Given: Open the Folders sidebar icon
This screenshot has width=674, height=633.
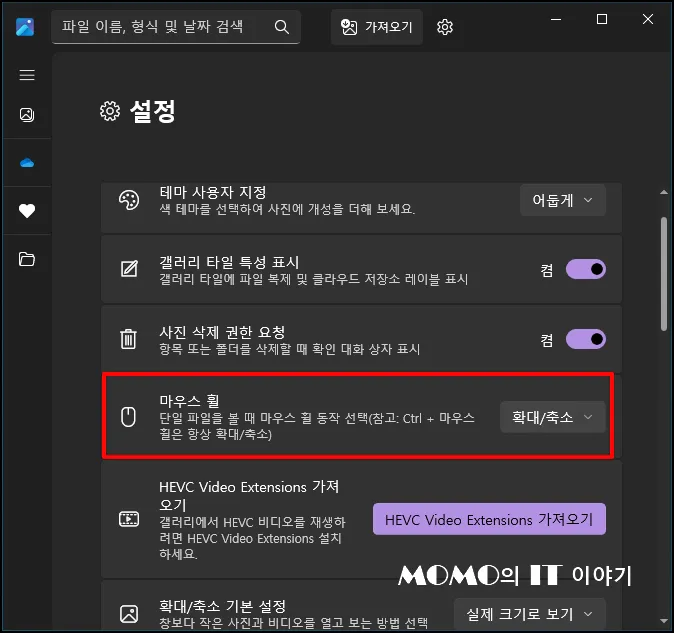Looking at the screenshot, I should click(27, 259).
